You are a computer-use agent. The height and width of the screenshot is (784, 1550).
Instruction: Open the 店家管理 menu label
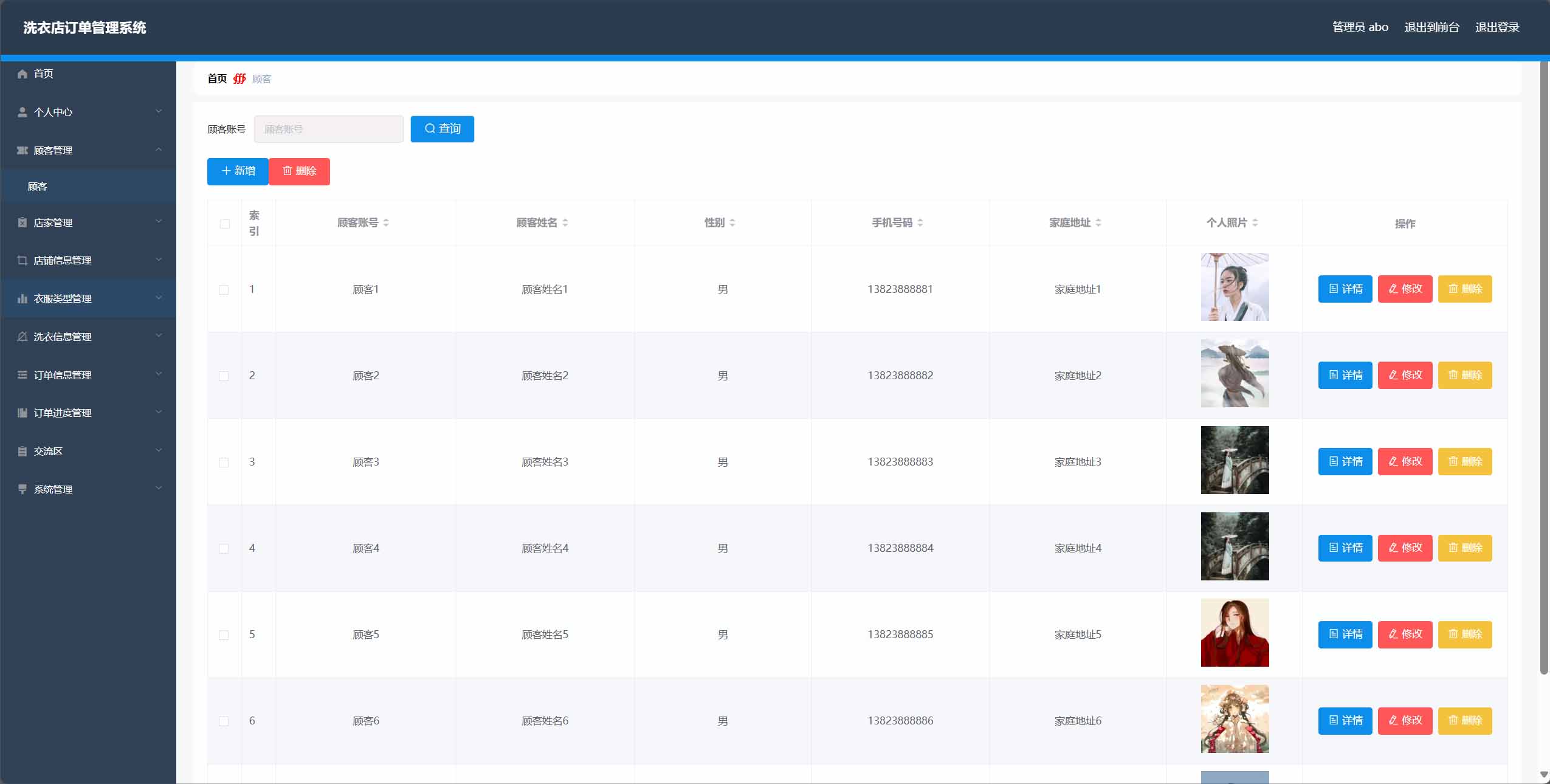[53, 222]
